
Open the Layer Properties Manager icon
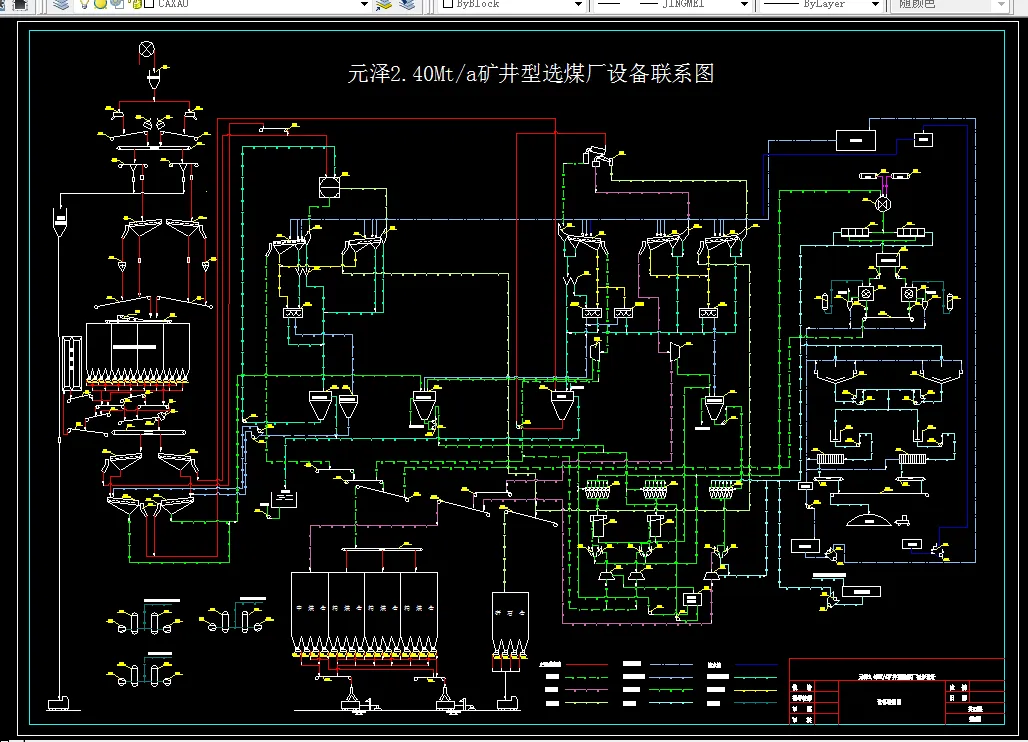(x=62, y=5)
